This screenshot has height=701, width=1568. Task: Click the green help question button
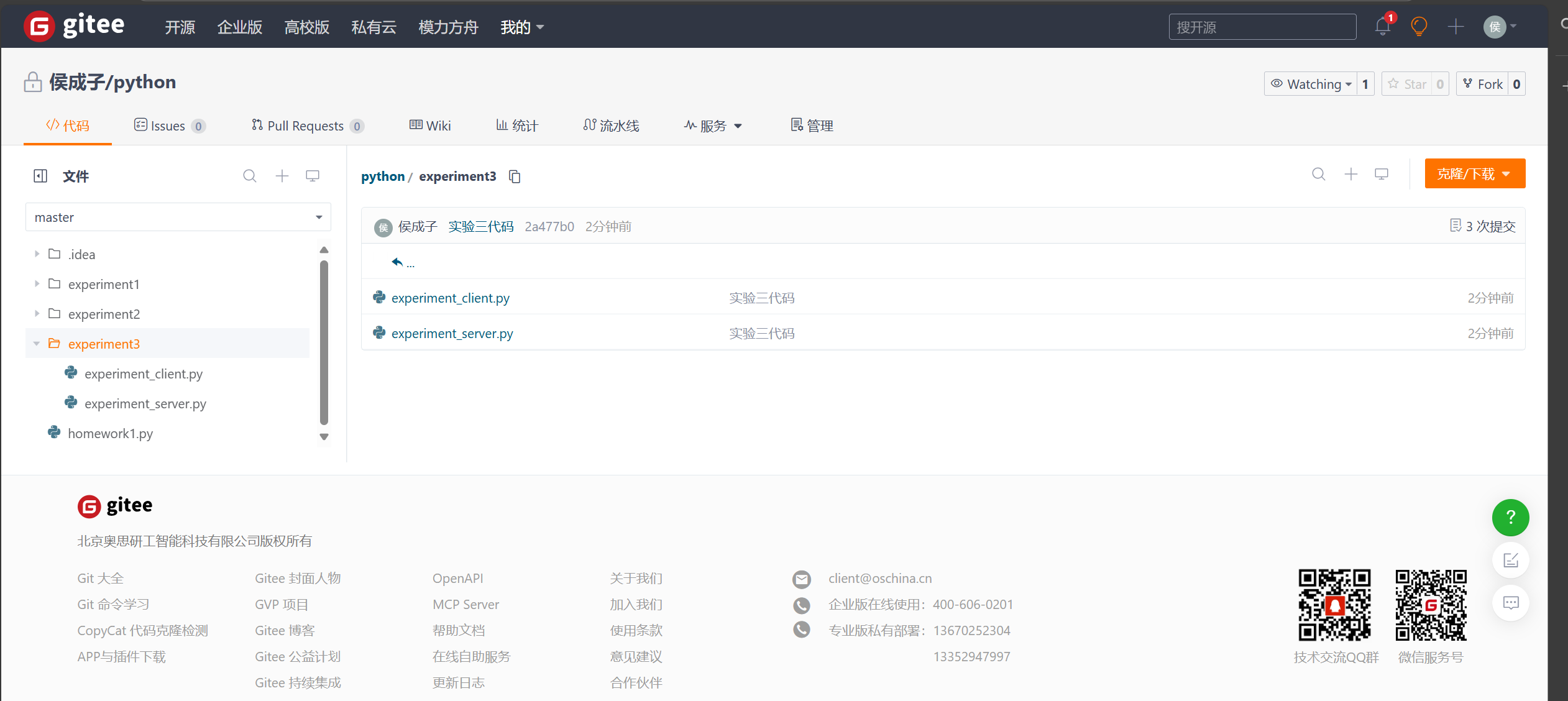[1510, 518]
